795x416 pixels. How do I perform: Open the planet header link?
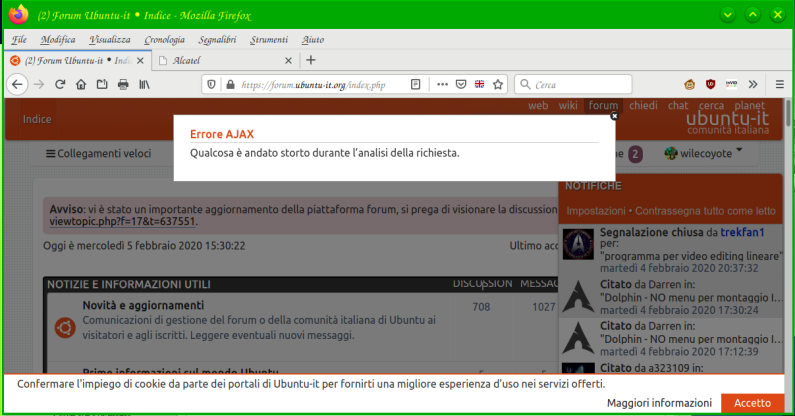click(749, 106)
